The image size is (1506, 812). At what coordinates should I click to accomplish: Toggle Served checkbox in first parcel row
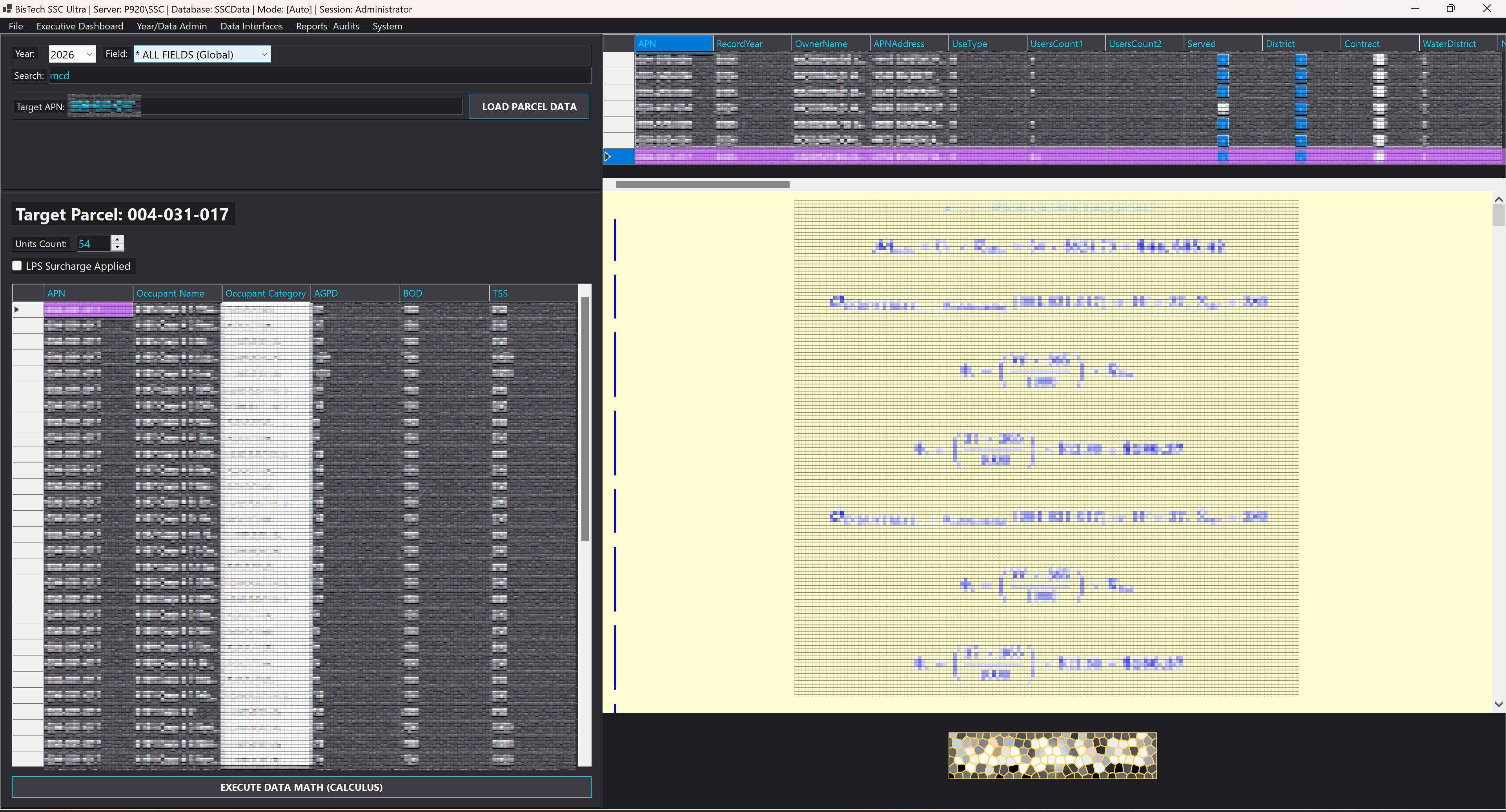pyautogui.click(x=1223, y=60)
